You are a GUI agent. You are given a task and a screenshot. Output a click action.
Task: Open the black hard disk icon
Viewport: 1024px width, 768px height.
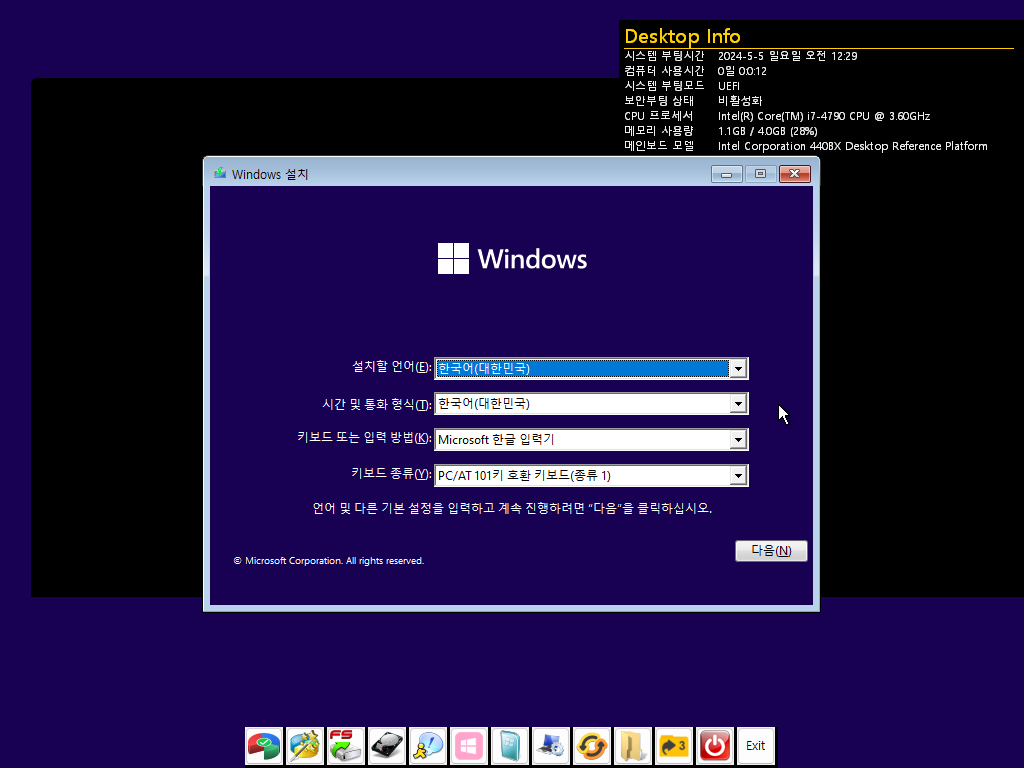(x=387, y=745)
